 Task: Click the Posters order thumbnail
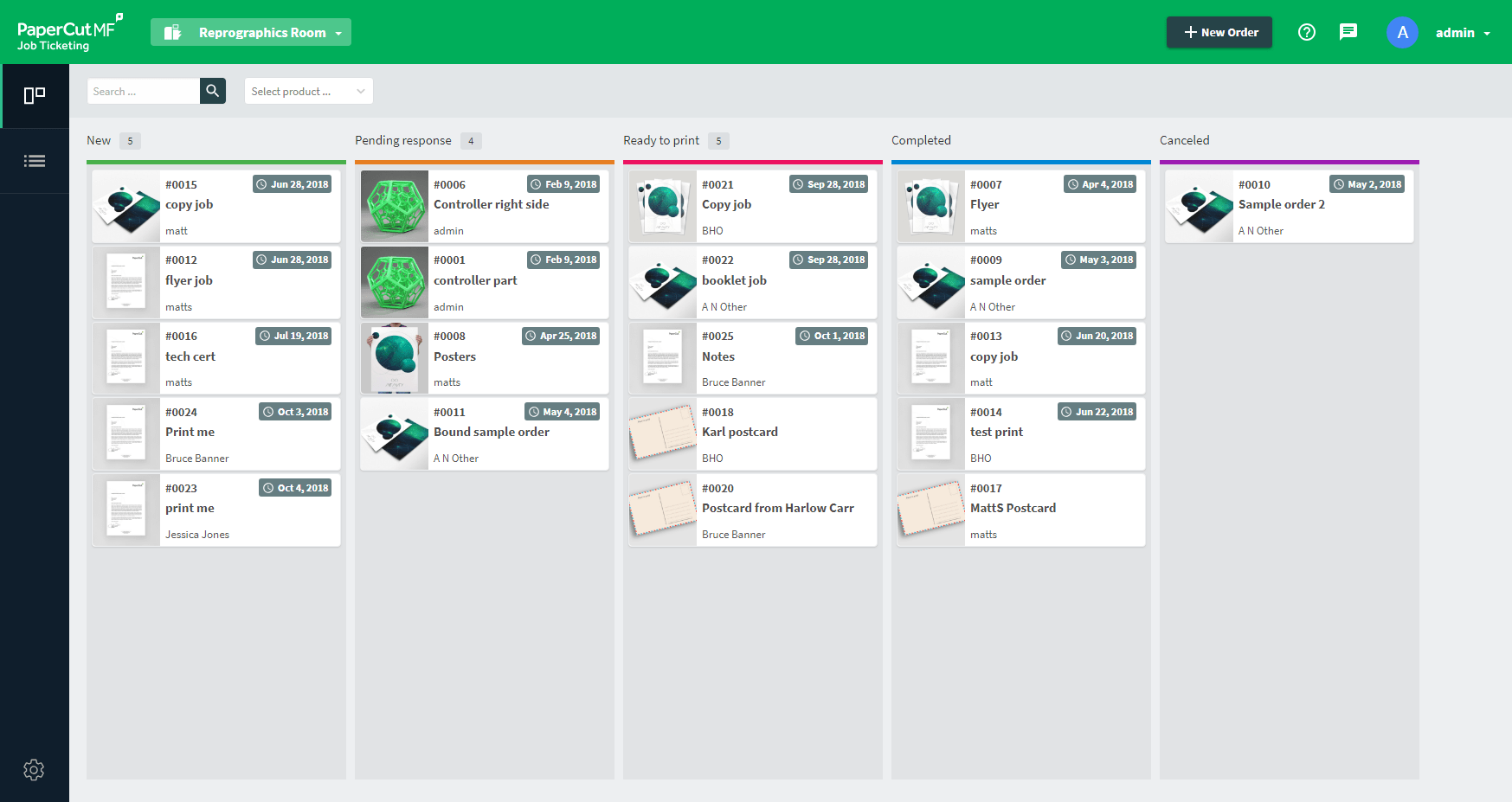coord(395,359)
